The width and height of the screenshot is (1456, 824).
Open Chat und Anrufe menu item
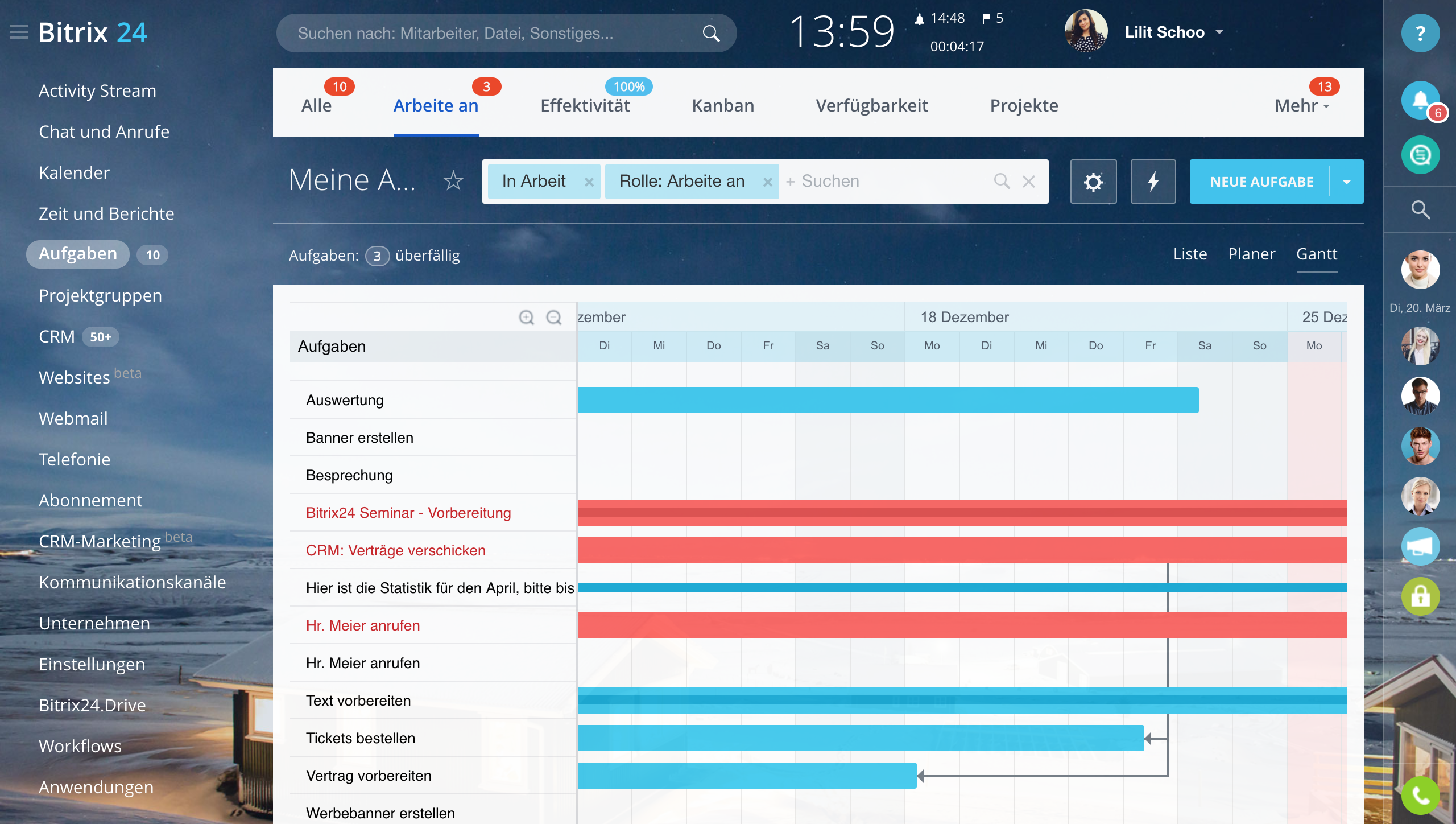tap(104, 131)
